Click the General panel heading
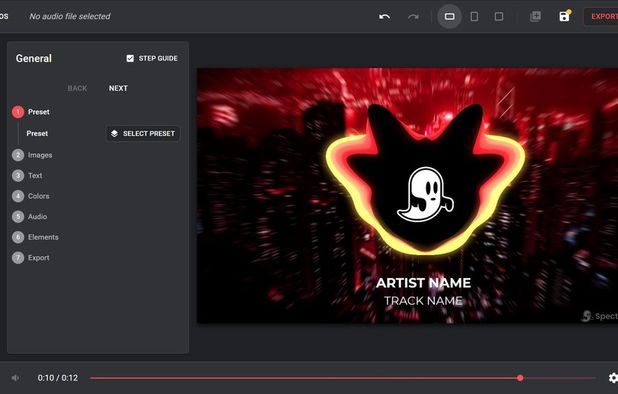 click(34, 58)
